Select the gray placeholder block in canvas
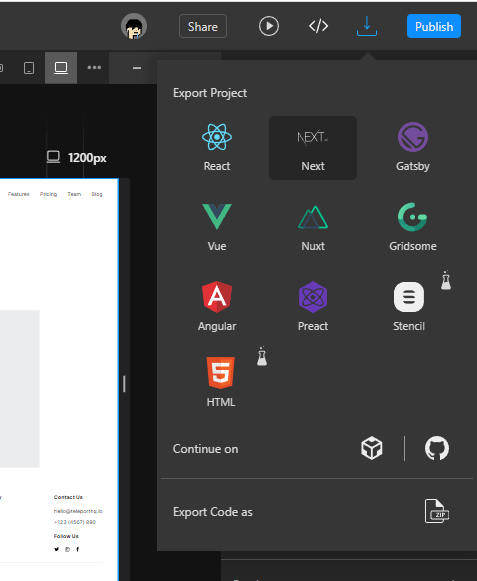The width and height of the screenshot is (477, 581). [x=20, y=389]
